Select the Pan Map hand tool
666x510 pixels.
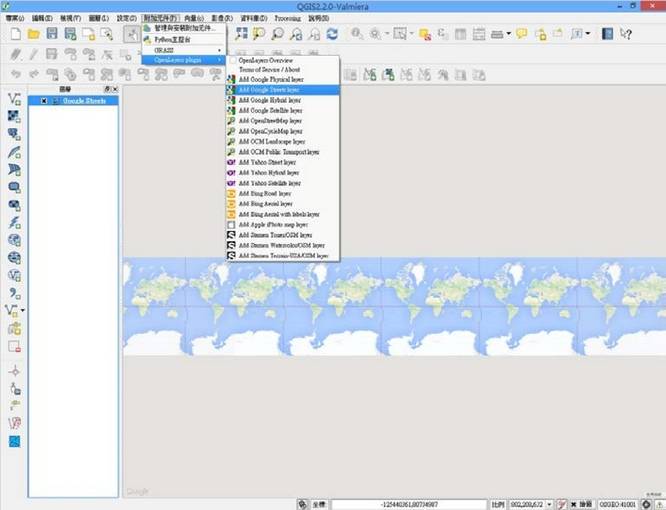point(132,34)
